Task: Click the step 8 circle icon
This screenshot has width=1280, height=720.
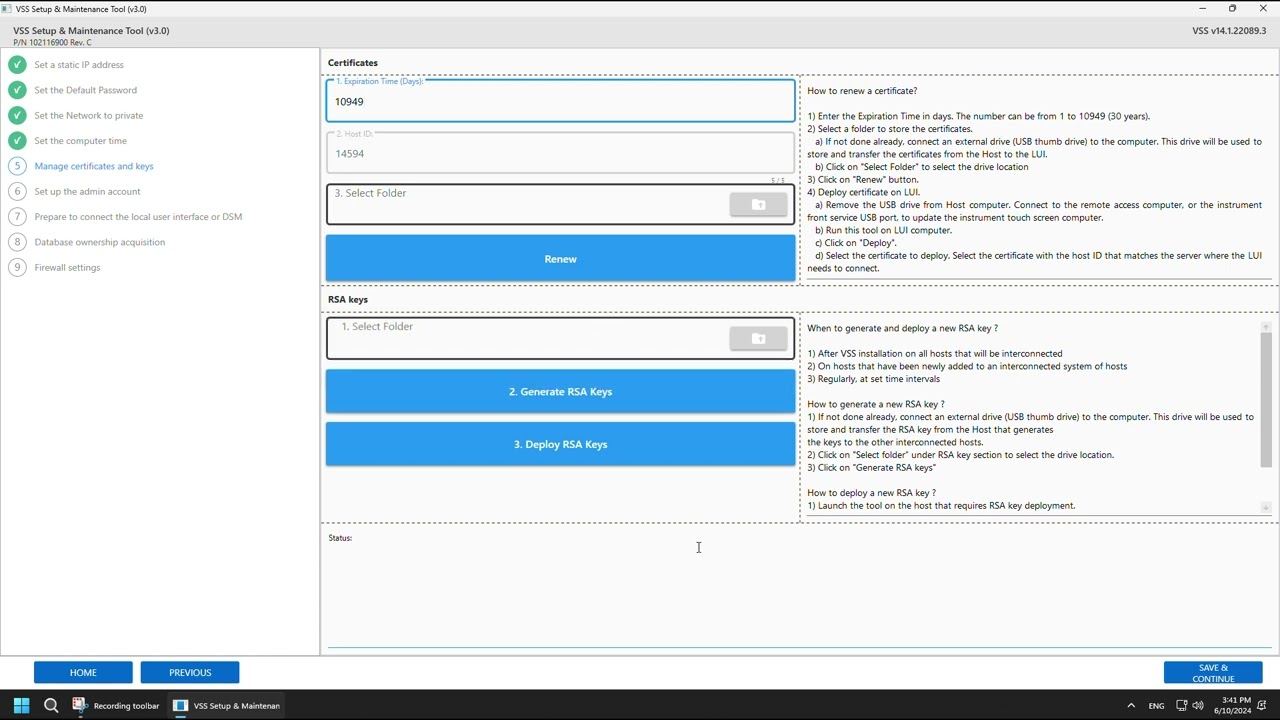Action: click(x=17, y=242)
